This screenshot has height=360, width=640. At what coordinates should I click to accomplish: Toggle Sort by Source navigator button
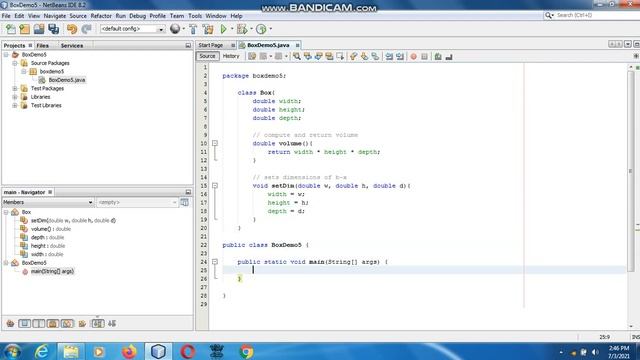point(112,324)
